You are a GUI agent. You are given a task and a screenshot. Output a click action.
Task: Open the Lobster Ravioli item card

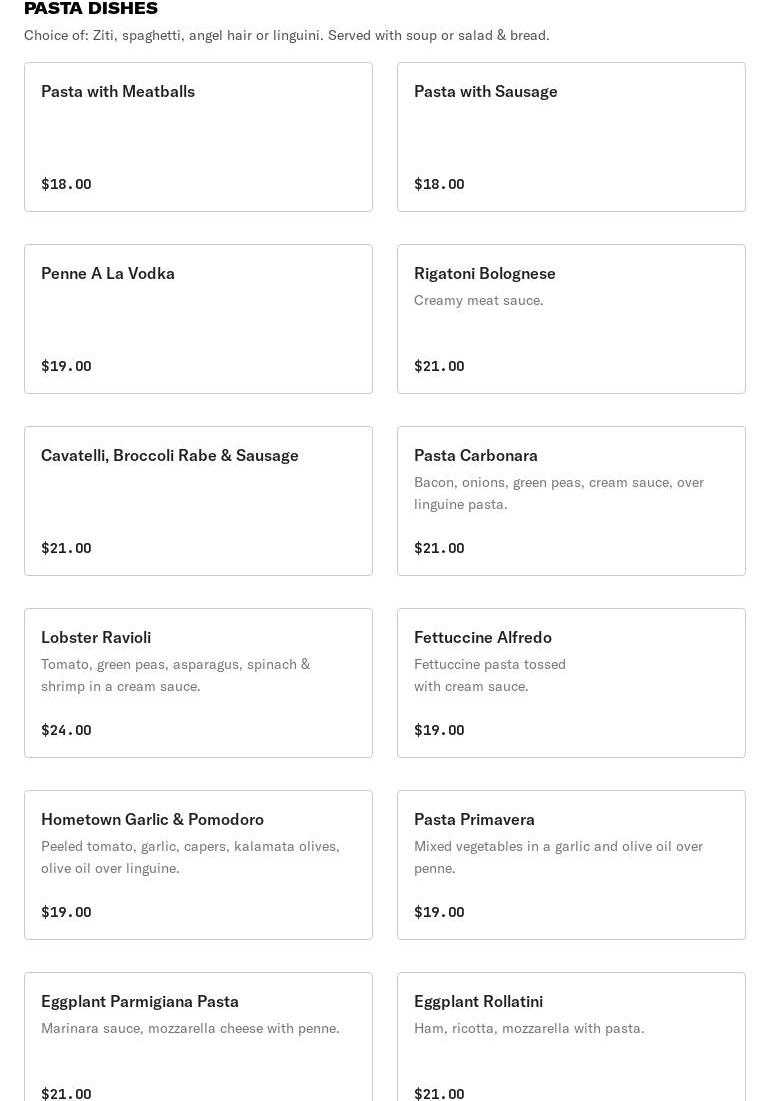tap(198, 683)
